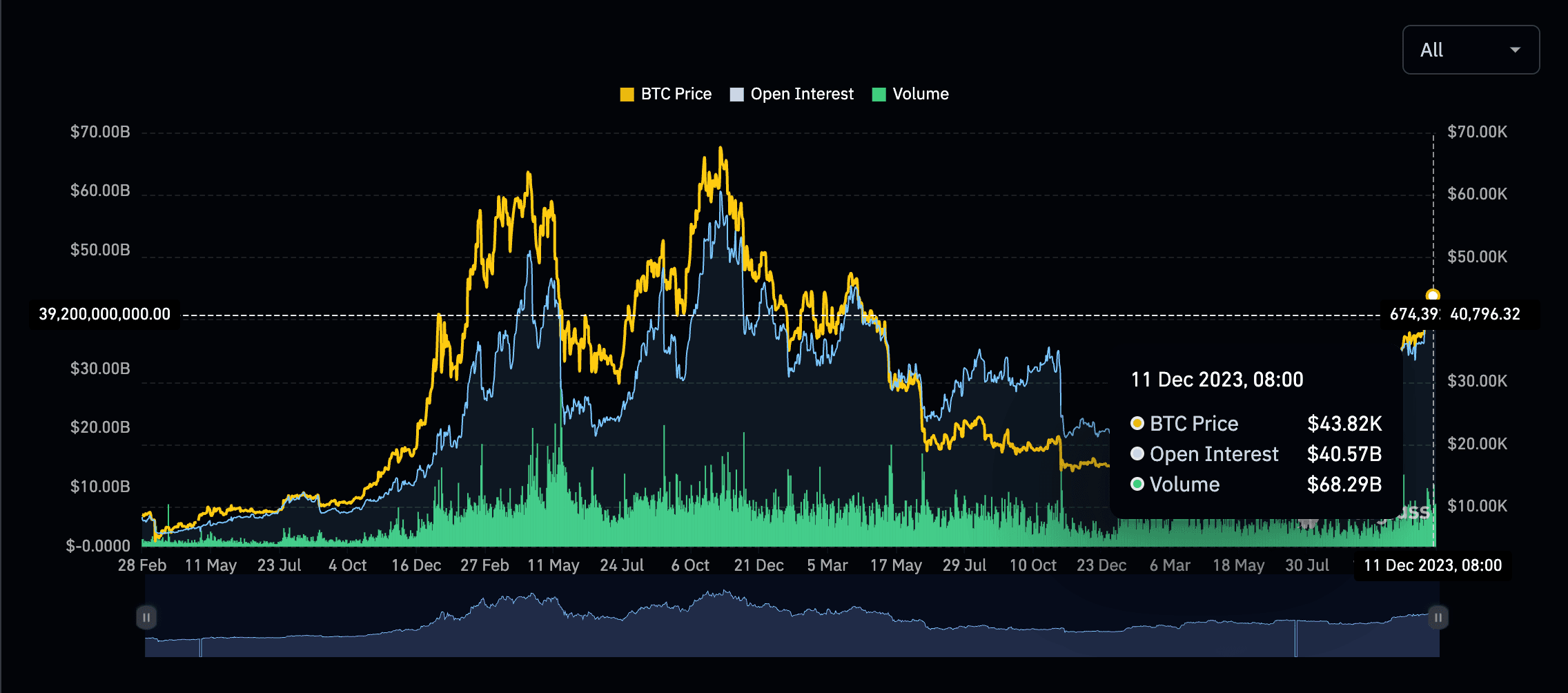
Task: Click the 23 Dec x-axis label
Action: 1101,565
